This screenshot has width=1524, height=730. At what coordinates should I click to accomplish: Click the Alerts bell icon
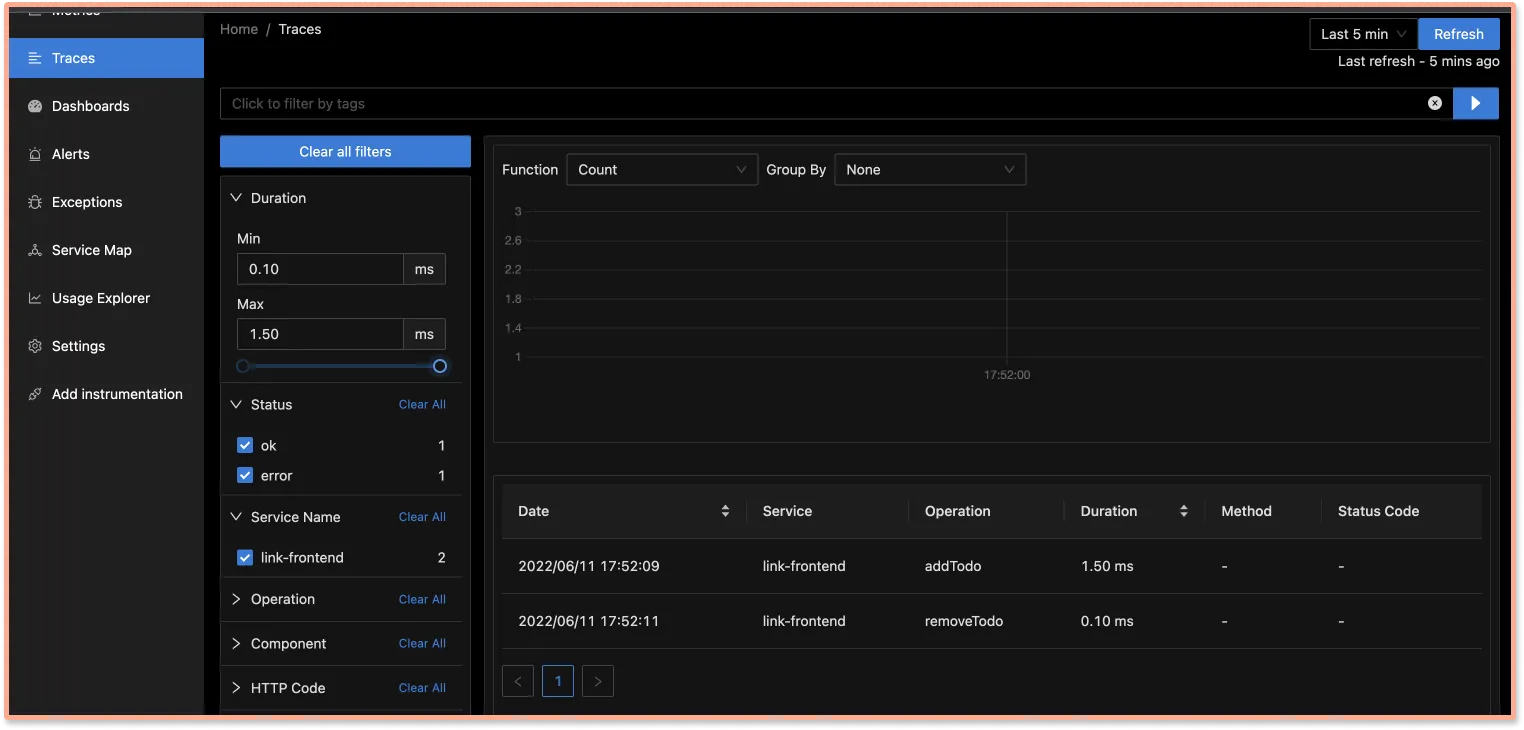pyautogui.click(x=35, y=154)
